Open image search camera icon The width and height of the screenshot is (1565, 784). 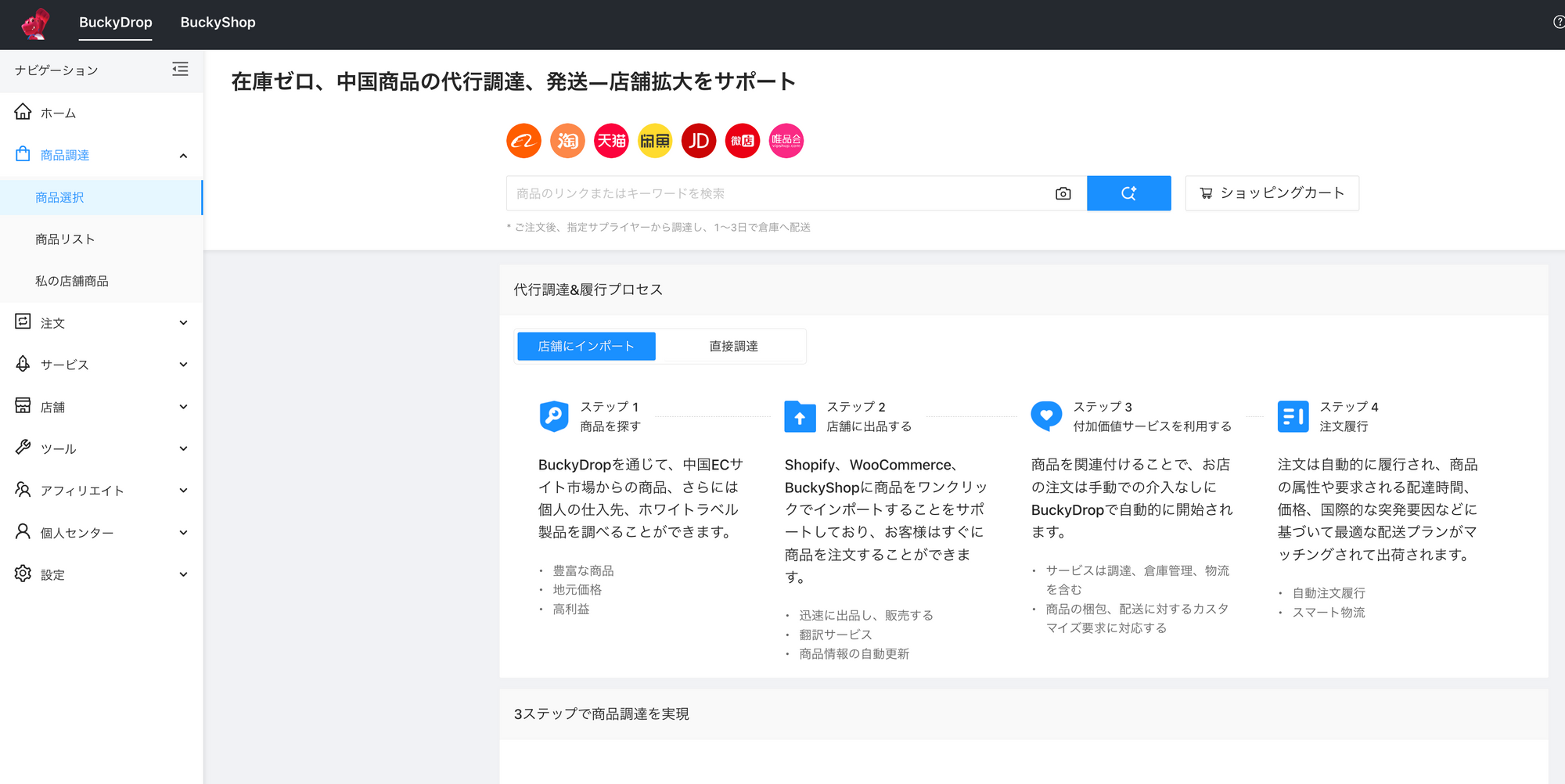tap(1063, 193)
